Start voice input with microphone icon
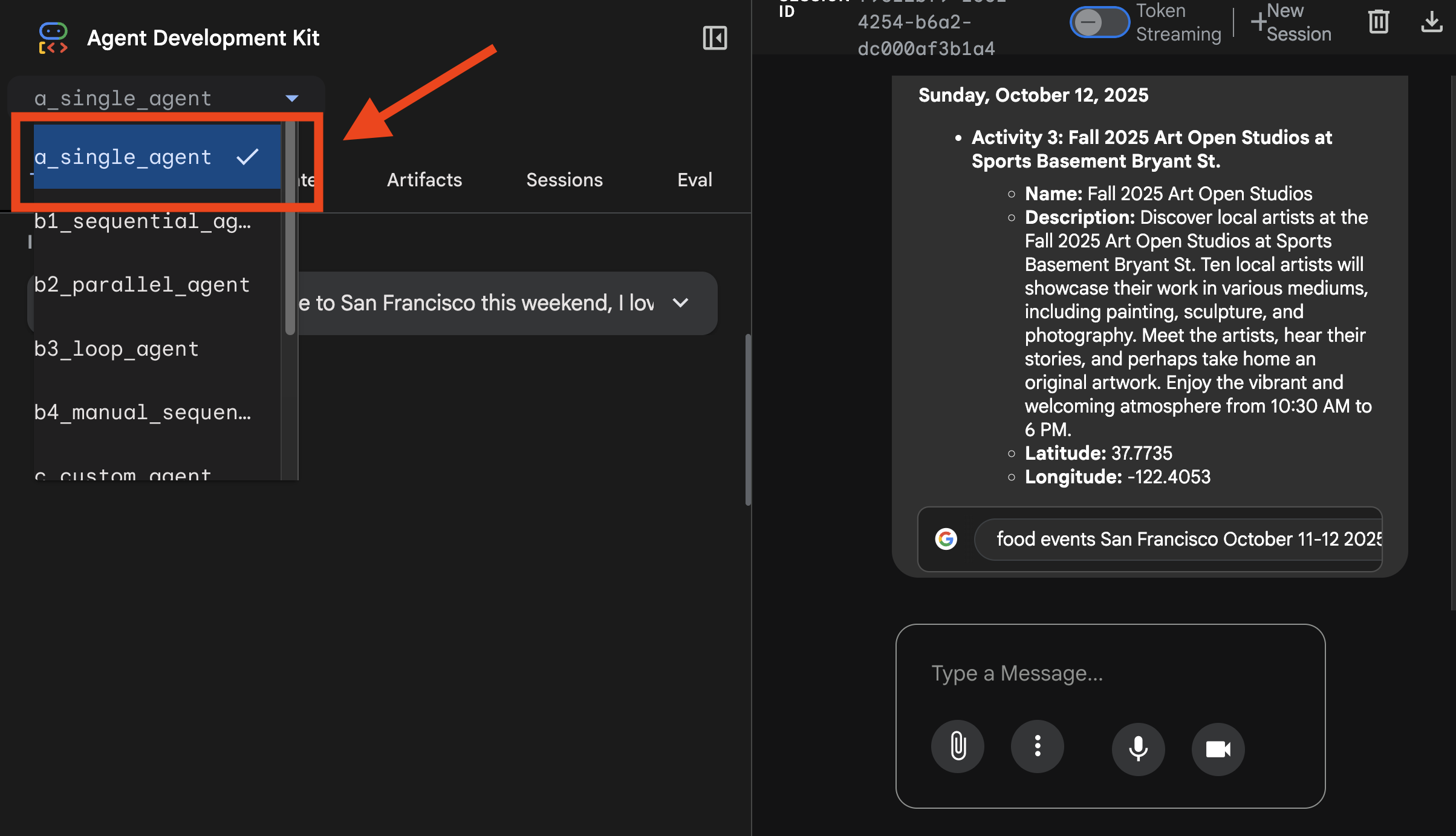 coord(1138,749)
